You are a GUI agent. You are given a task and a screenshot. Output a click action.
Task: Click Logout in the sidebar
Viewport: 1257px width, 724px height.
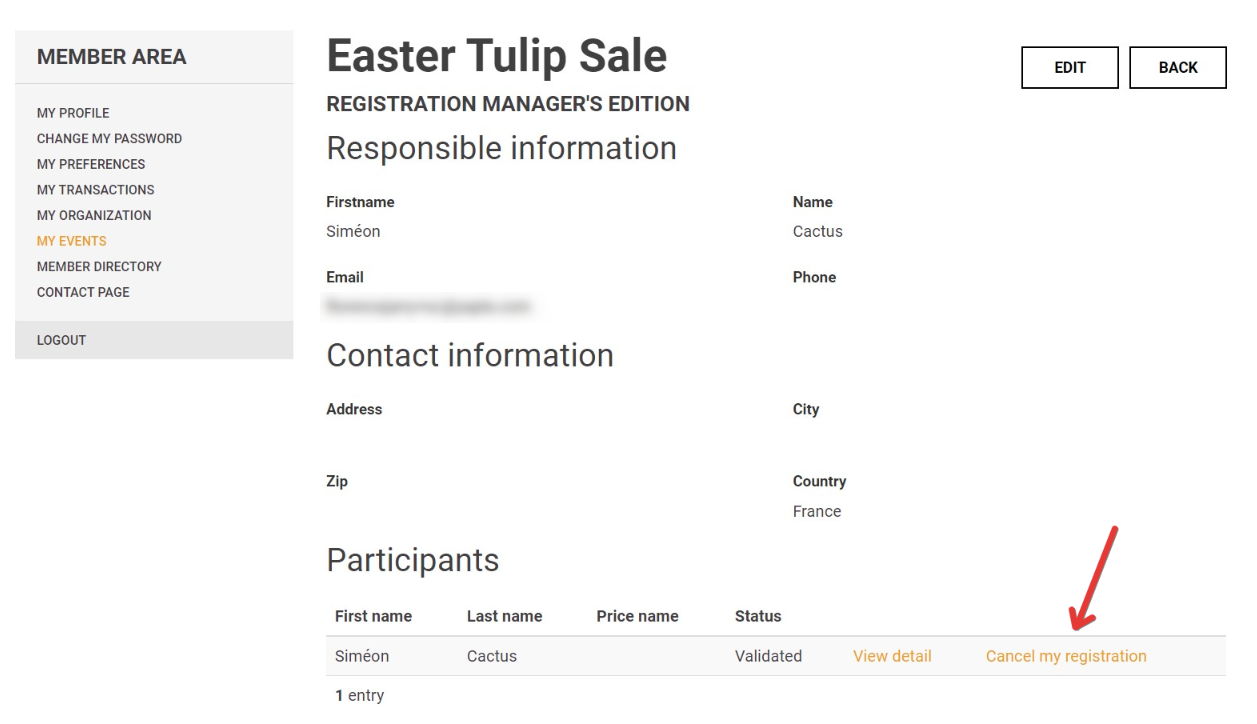pos(61,340)
